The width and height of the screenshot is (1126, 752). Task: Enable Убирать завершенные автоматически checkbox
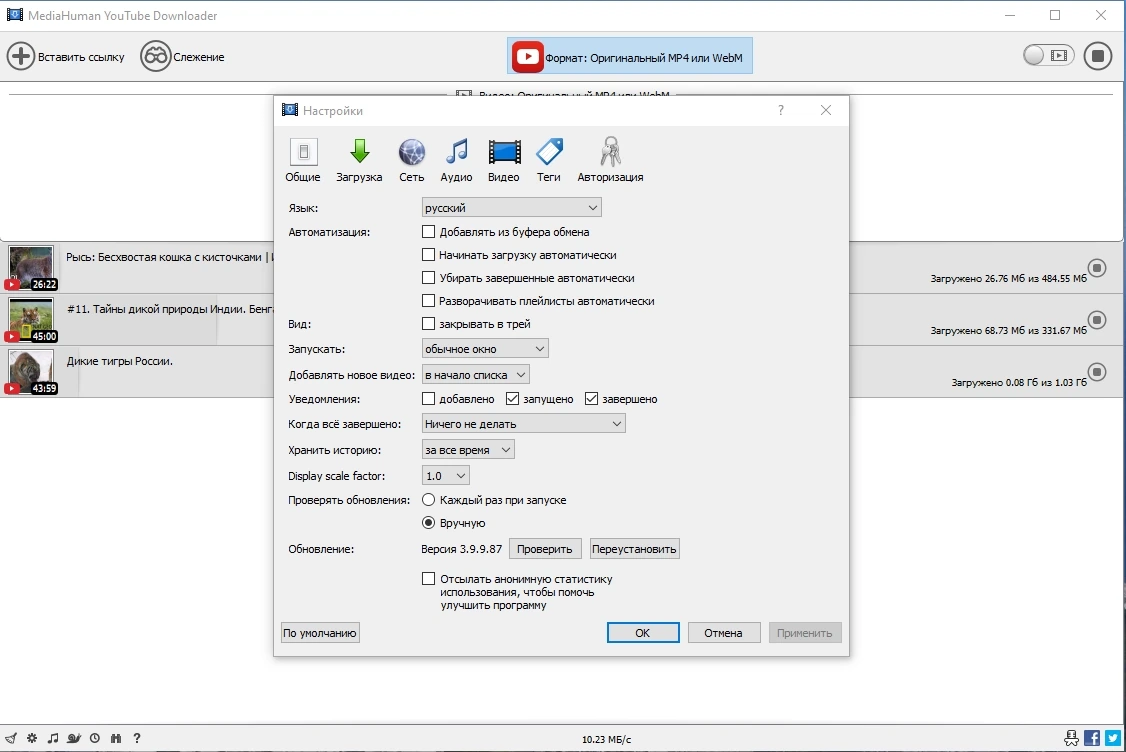point(429,277)
